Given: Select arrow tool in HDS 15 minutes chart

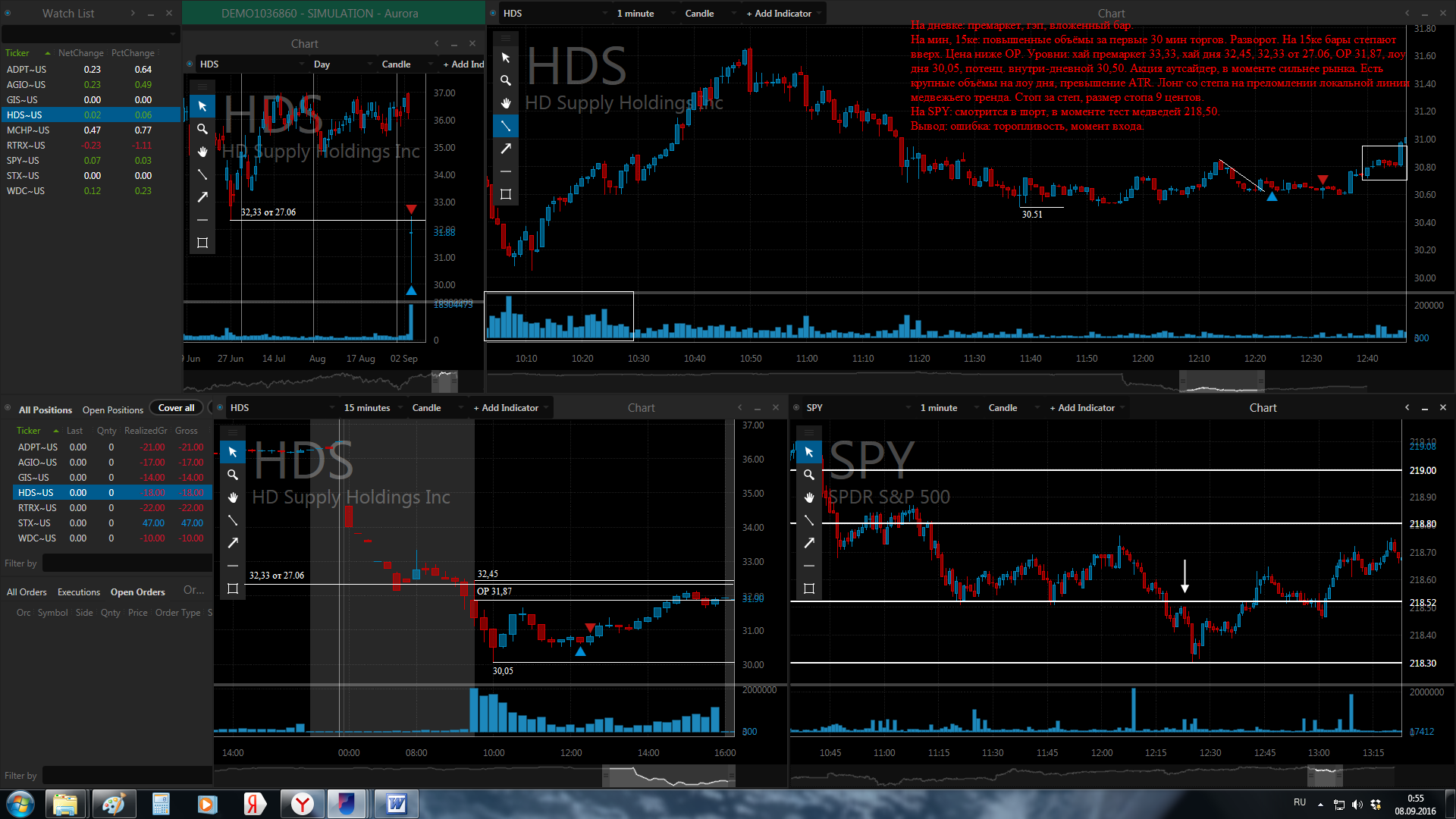Looking at the screenshot, I should point(233,543).
